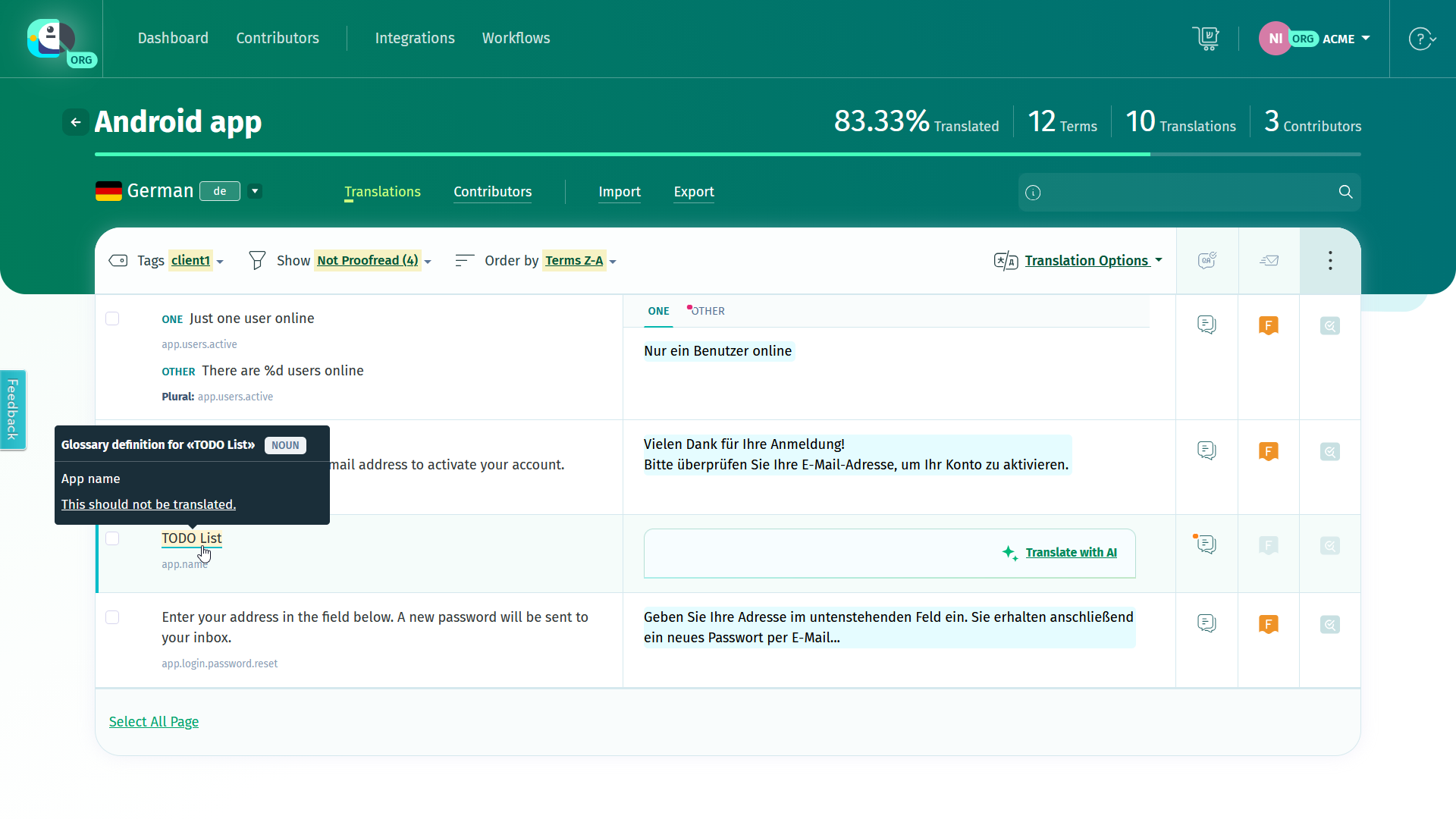
Task: Open the Tags client1 filter dropdown
Action: (197, 261)
